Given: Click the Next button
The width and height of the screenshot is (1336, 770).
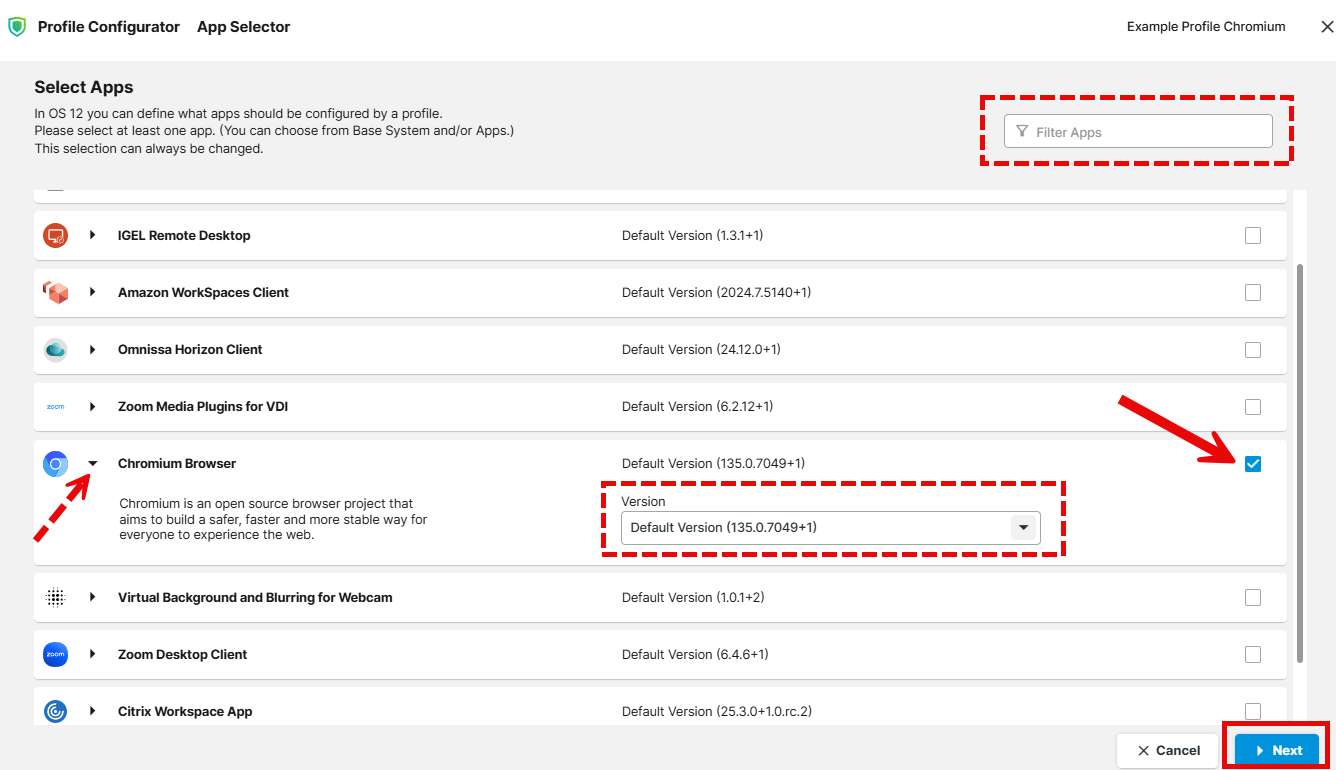Looking at the screenshot, I should [1276, 750].
